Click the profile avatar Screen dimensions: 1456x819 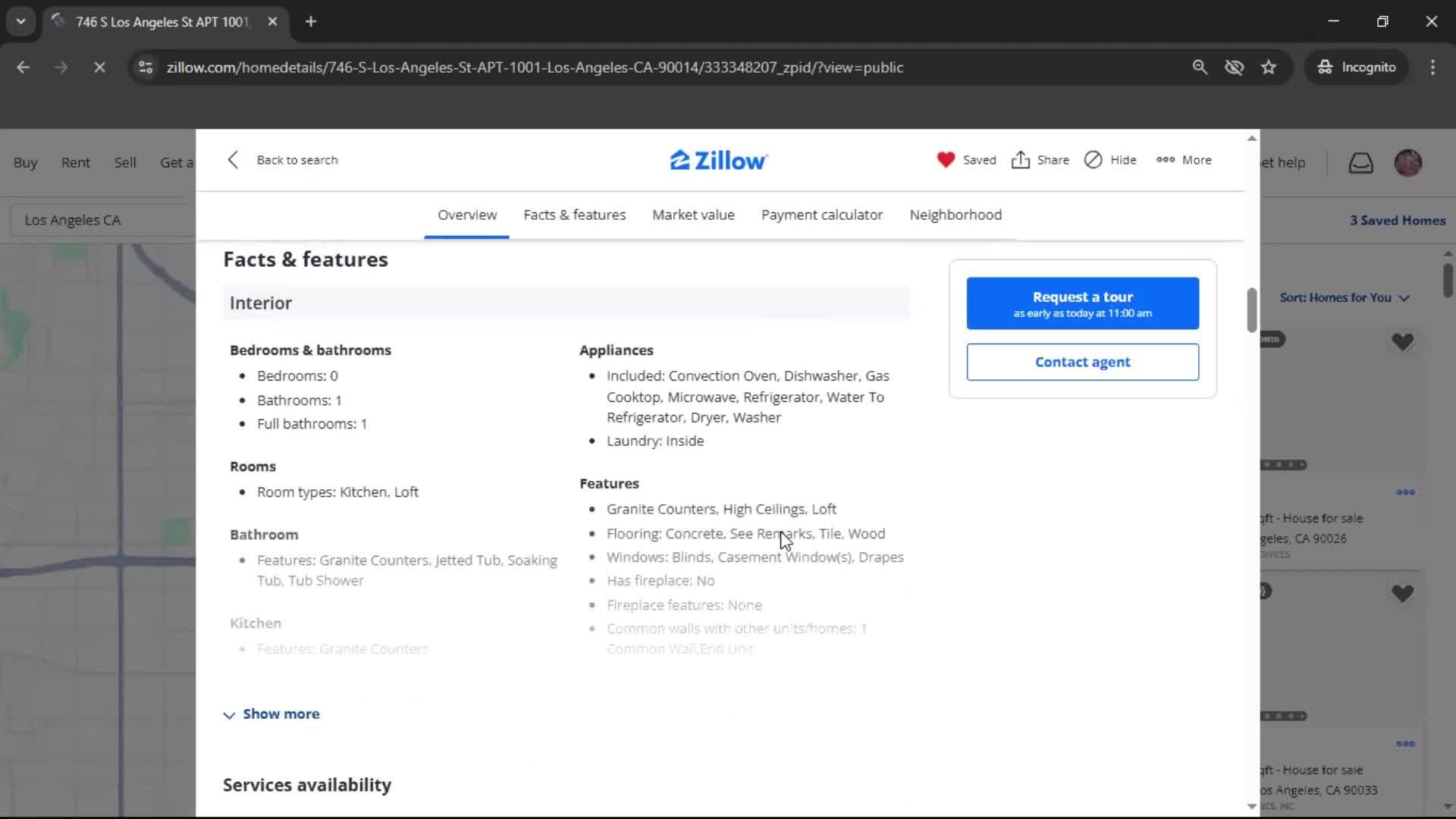(1408, 162)
